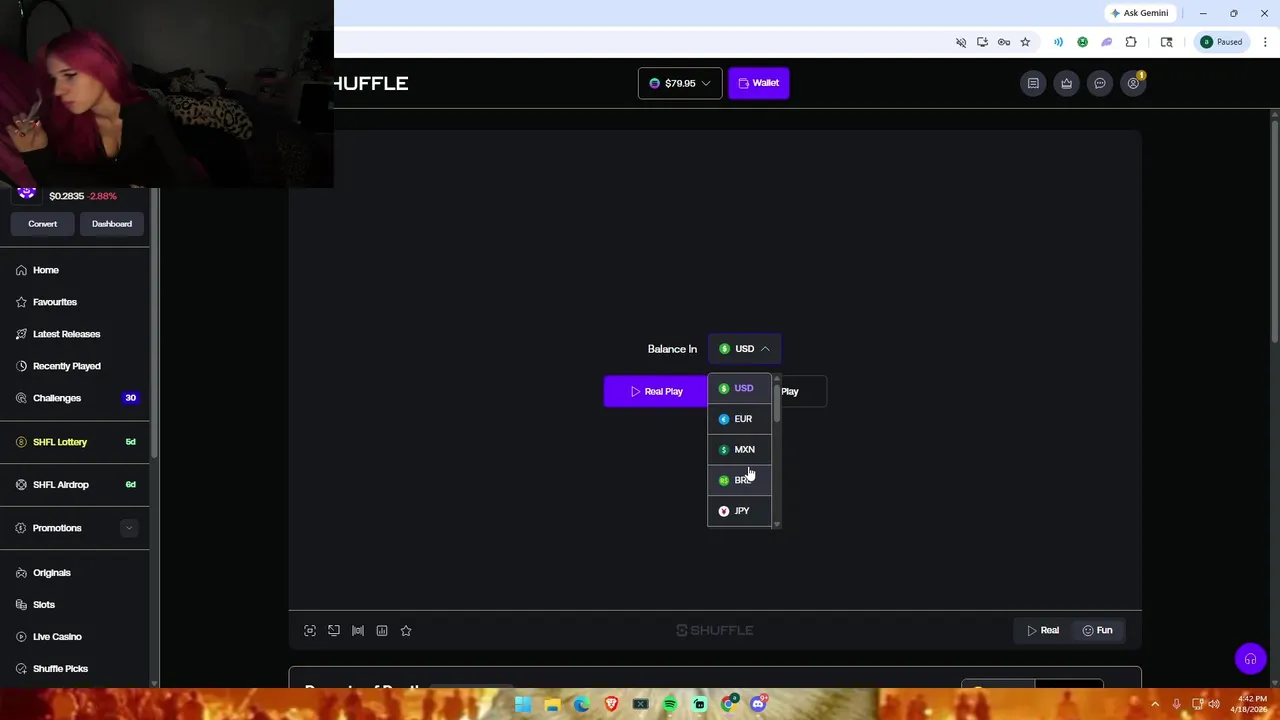Open File Explorer from taskbar
The image size is (1280, 720).
tap(552, 704)
